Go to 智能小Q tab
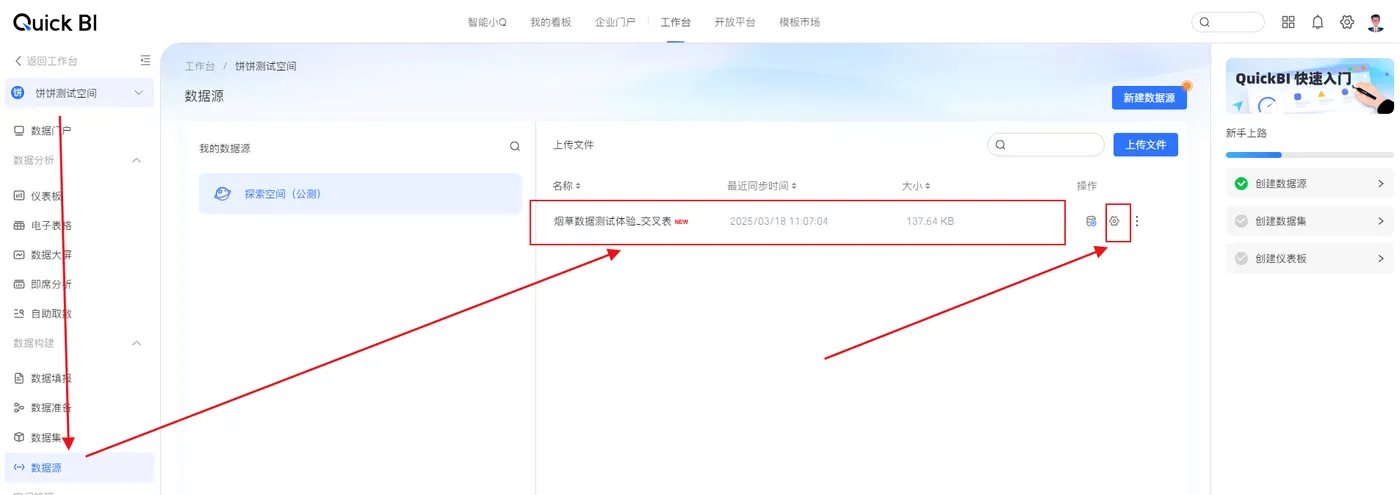Screen dimensions: 1400x495 click(487, 22)
